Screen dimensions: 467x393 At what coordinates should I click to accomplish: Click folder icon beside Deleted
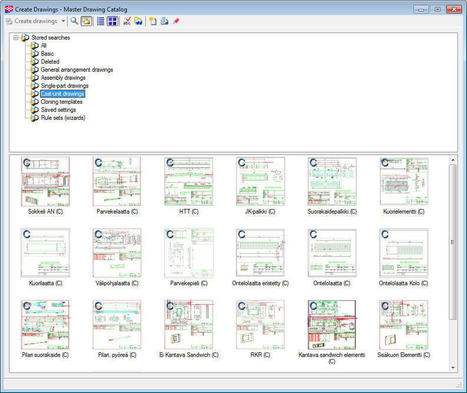(35, 62)
